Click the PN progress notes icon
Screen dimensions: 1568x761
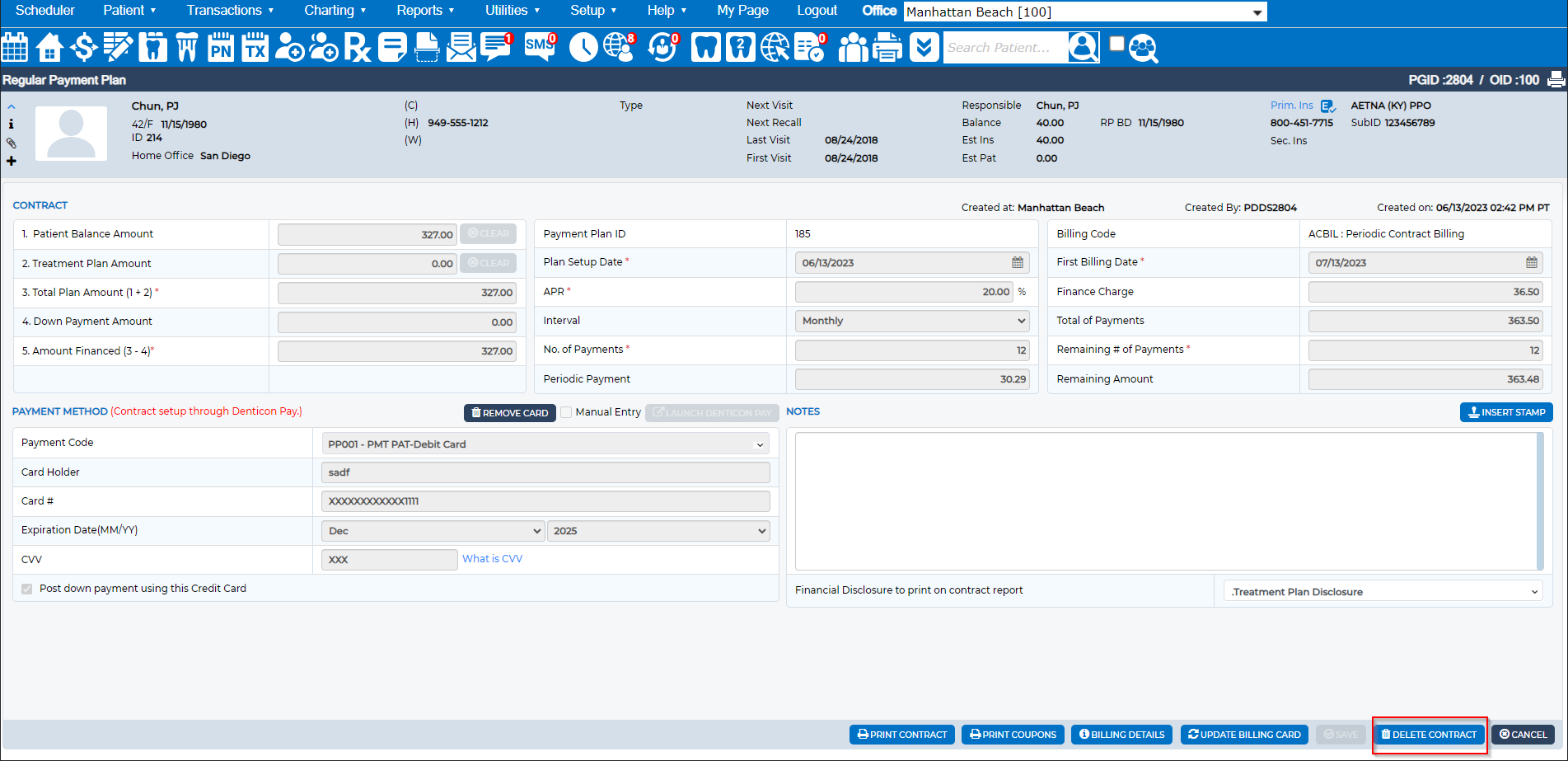point(221,47)
